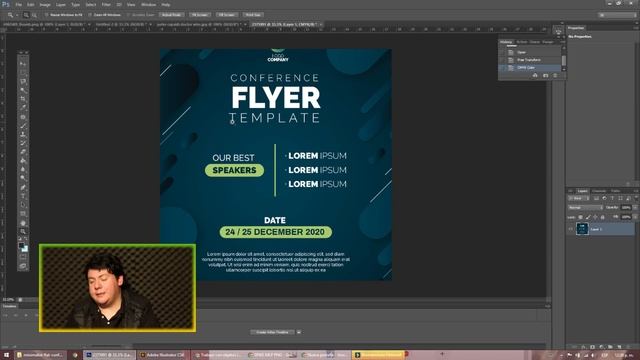Select the Hand tool
This screenshot has width=640, height=360.
(x=23, y=223)
